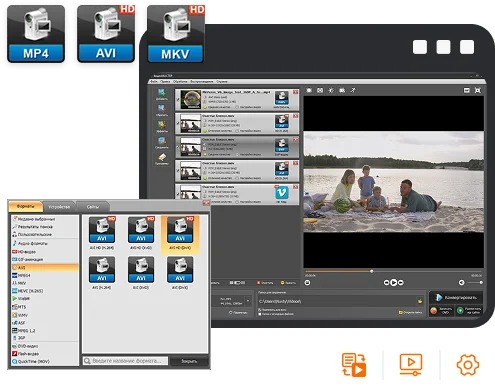Screen dimensions: 495x392
Task: Uncheck the soap-bubble video checkbox
Action: pyautogui.click(x=178, y=99)
